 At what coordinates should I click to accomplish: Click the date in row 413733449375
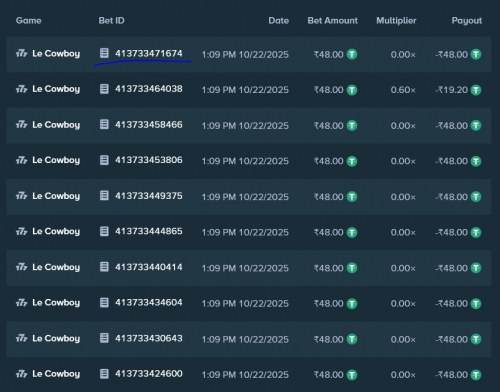click(245, 197)
